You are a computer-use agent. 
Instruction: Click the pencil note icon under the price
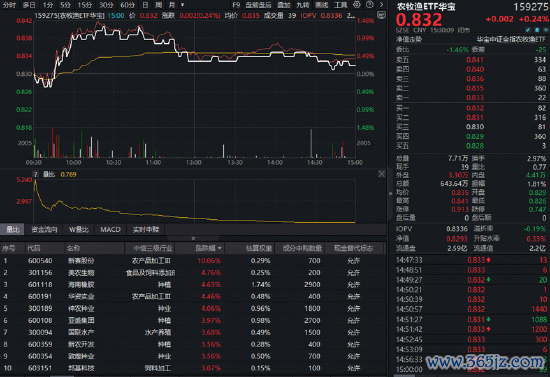click(x=528, y=31)
